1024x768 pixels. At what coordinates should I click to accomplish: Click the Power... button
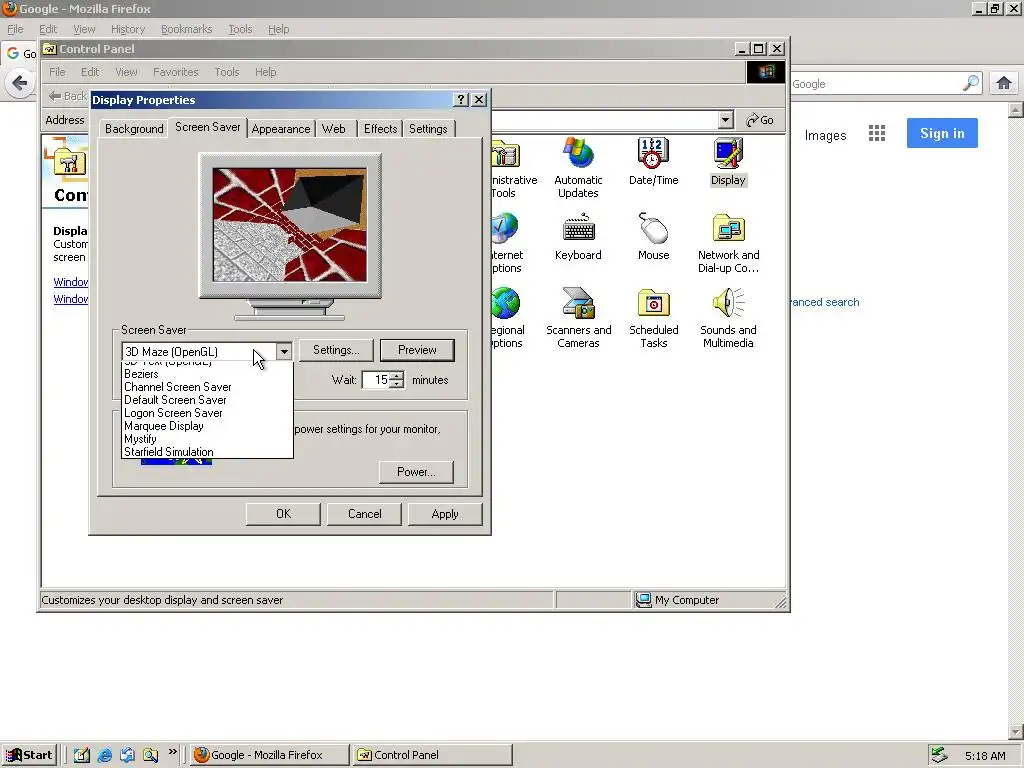click(416, 472)
